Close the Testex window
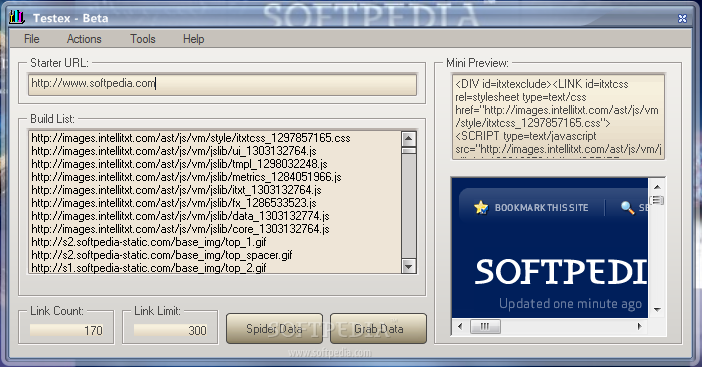702x367 pixels. click(x=682, y=18)
